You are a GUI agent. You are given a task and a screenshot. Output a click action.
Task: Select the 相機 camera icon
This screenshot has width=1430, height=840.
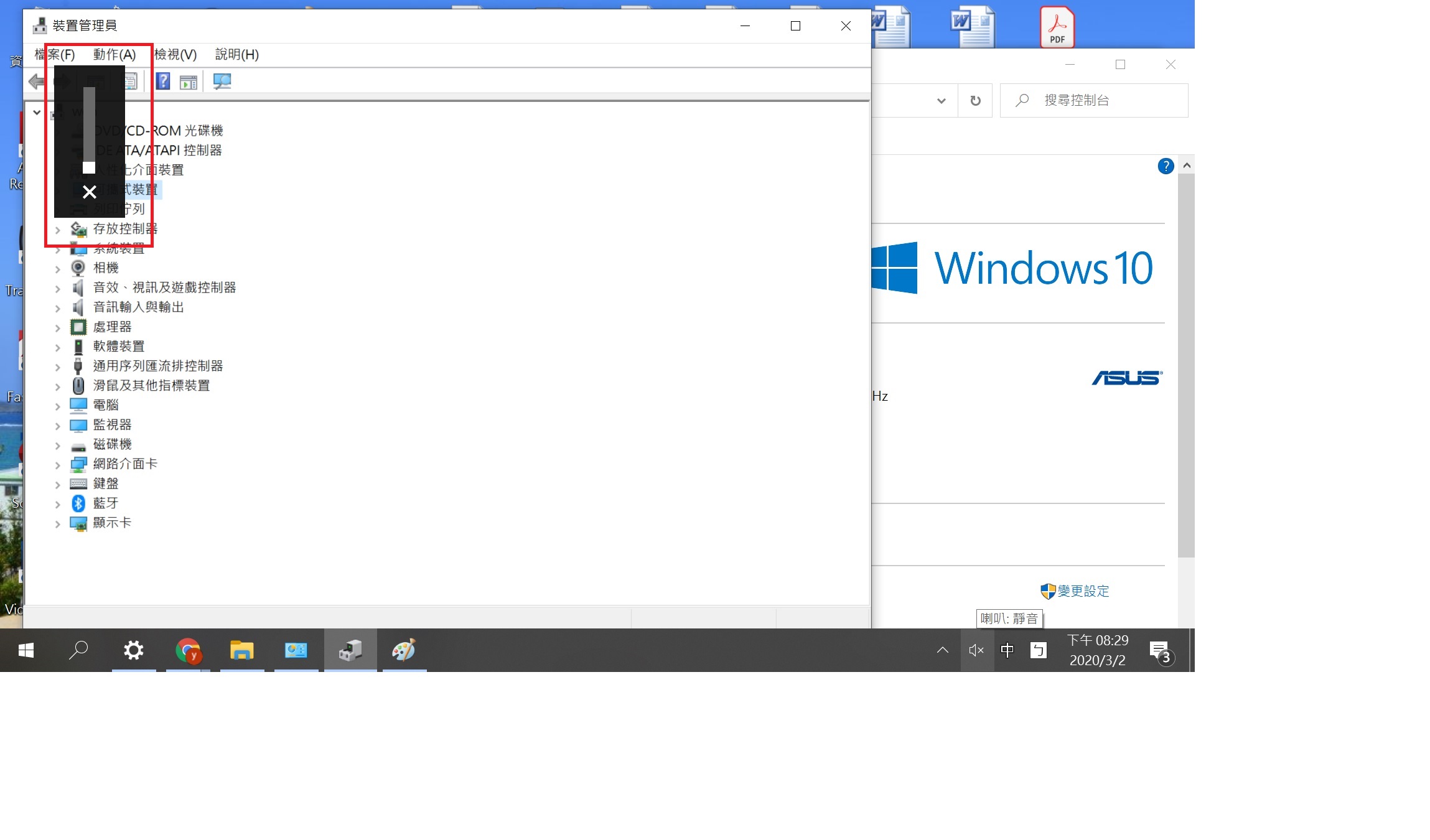point(78,268)
